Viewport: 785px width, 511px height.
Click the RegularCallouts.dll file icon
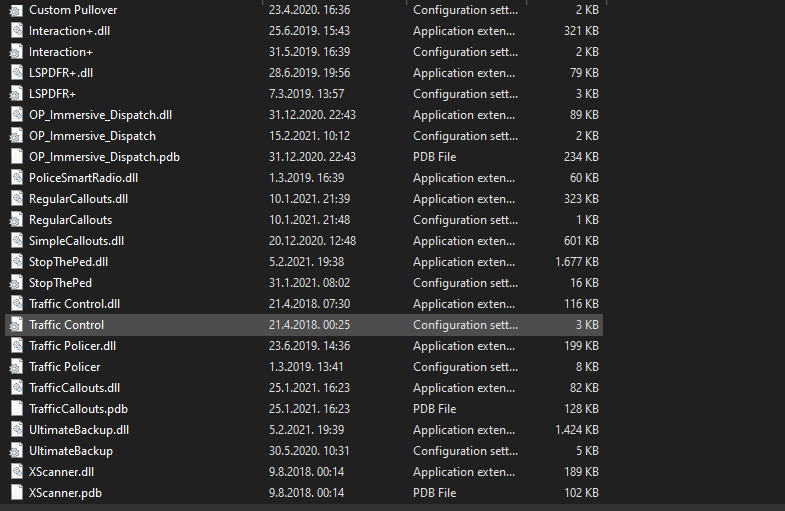pos(17,199)
